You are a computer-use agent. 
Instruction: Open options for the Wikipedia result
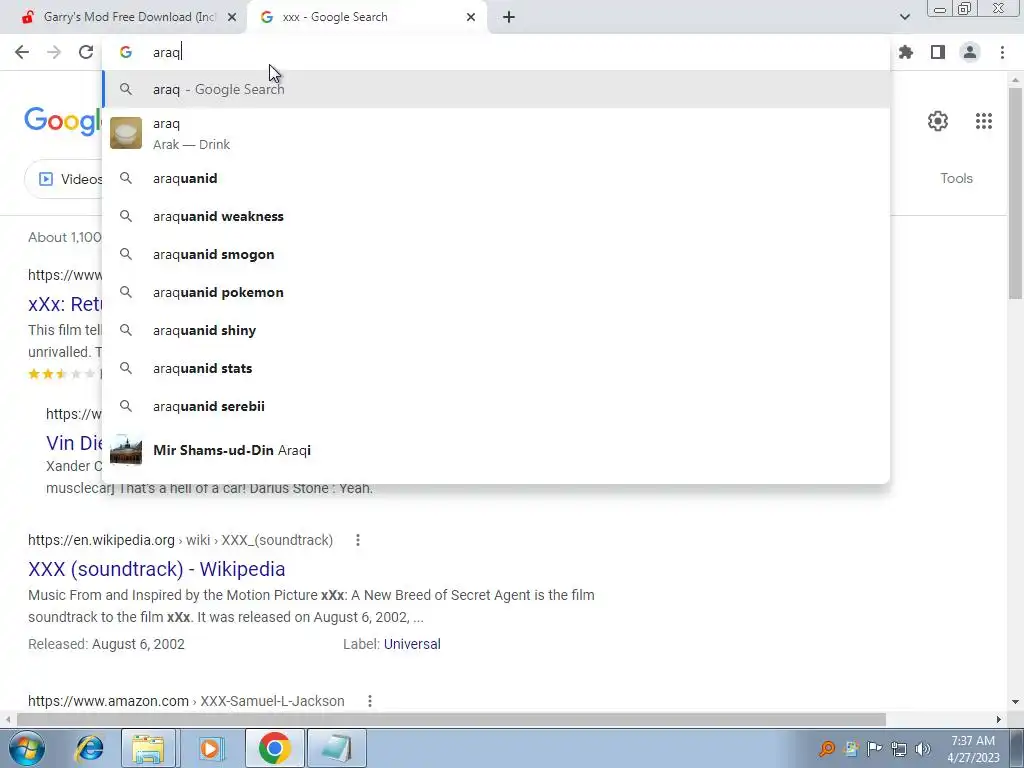click(x=357, y=540)
